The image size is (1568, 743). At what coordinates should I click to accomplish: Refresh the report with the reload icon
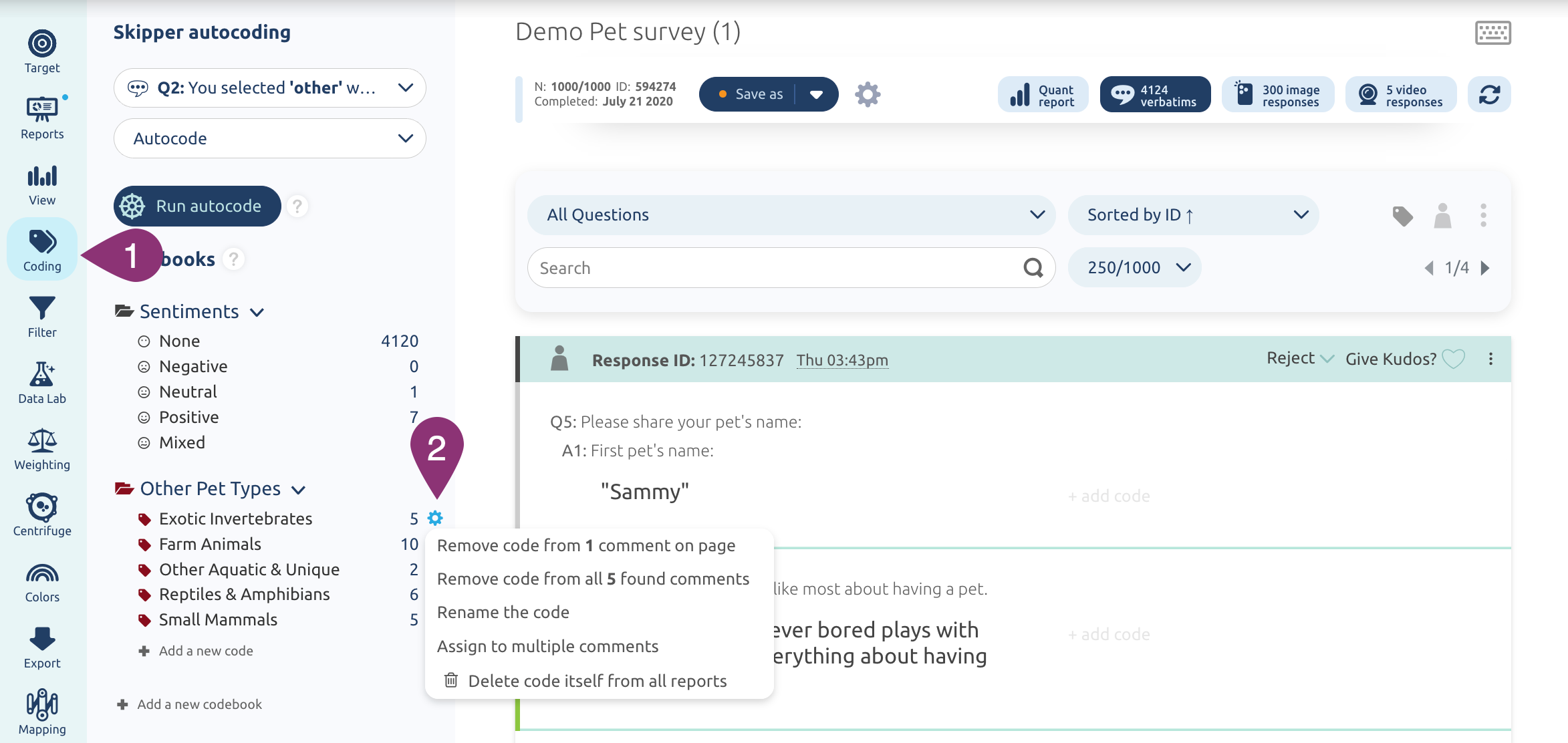[1489, 94]
